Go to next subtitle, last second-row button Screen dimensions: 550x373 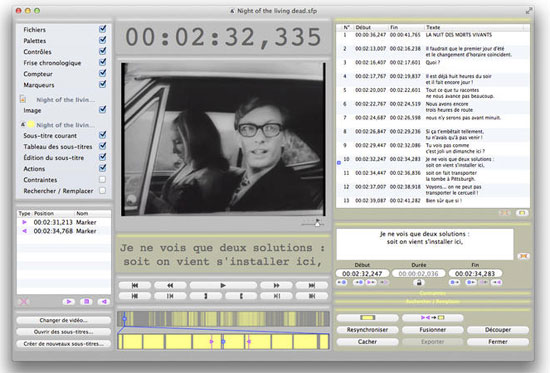pyautogui.click(x=311, y=296)
